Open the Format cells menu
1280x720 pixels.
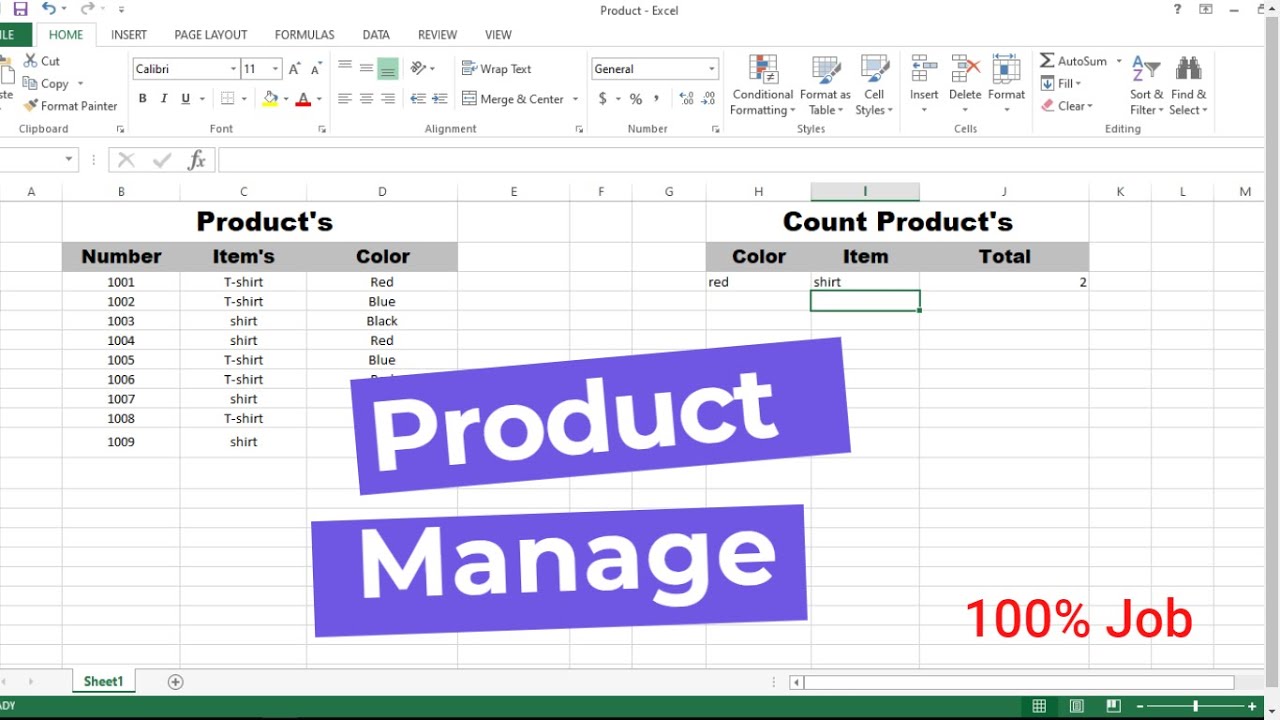point(1006,86)
